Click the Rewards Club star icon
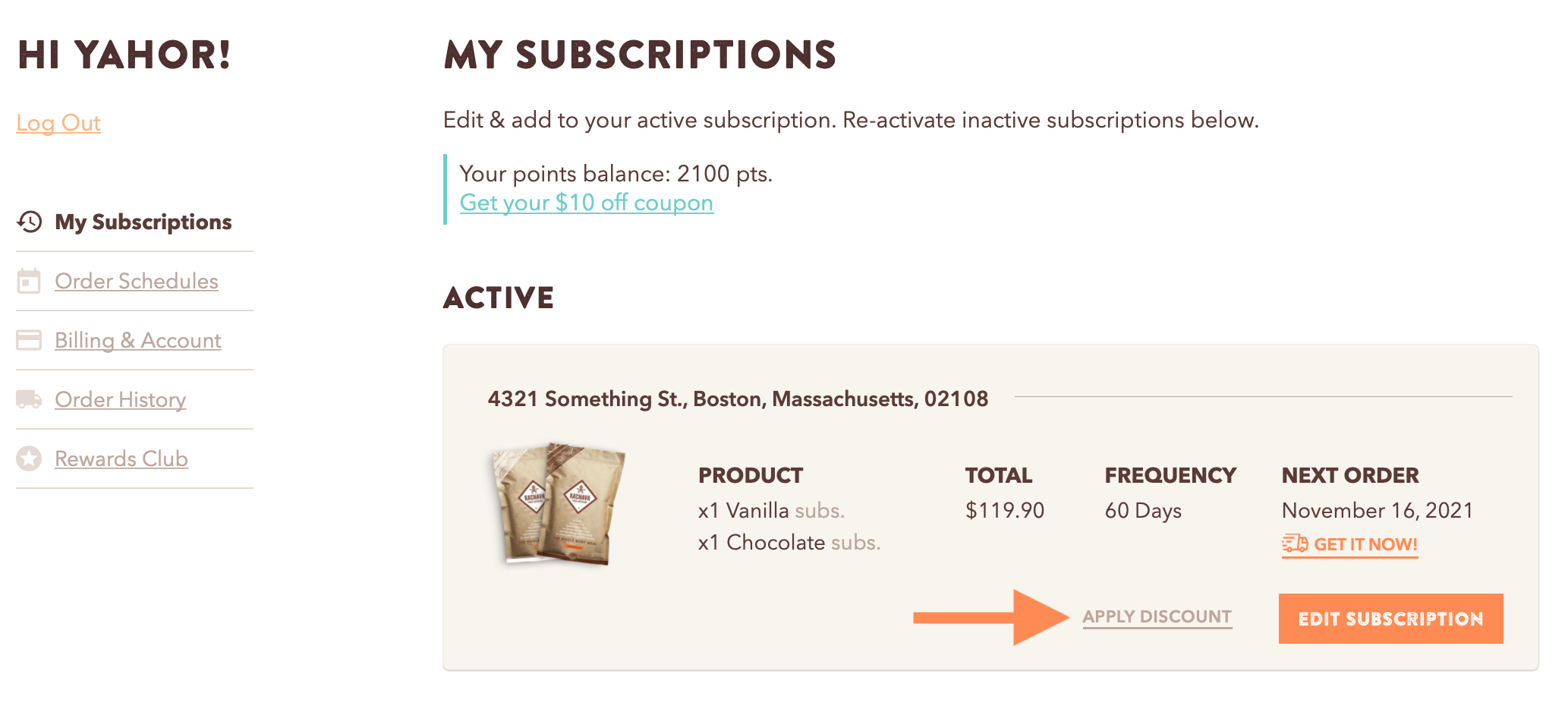 pos(29,458)
